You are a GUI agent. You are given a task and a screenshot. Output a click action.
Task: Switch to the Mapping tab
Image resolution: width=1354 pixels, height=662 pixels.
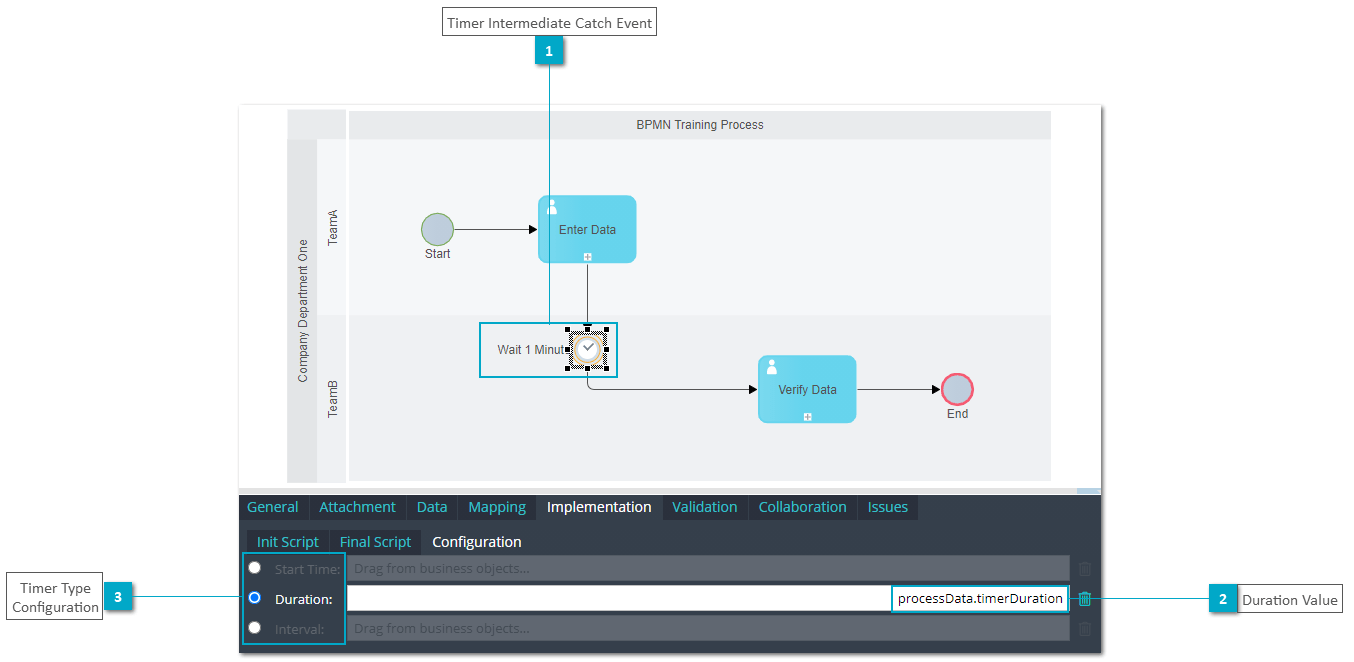tap(497, 507)
